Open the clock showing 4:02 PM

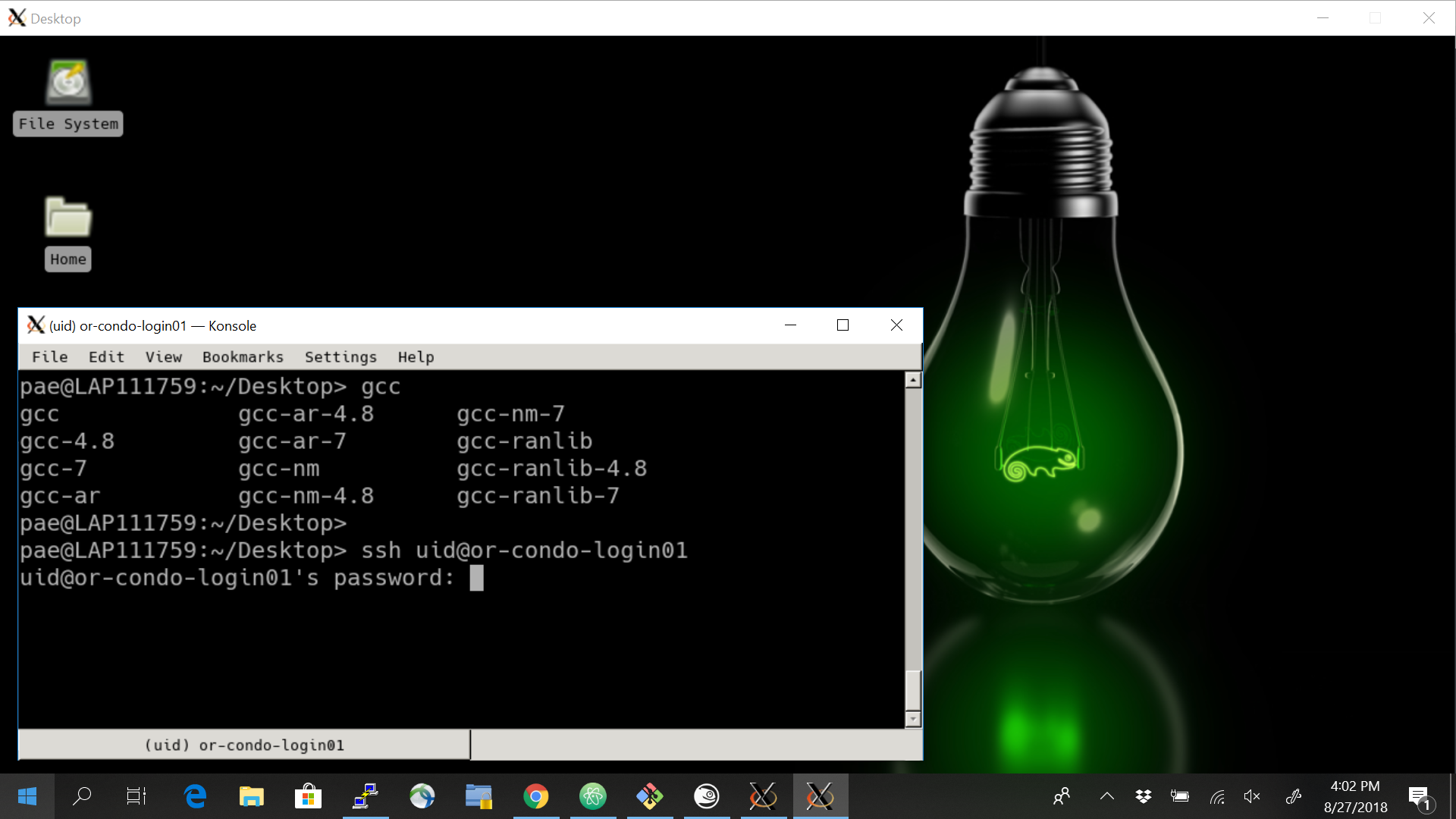(x=1355, y=796)
